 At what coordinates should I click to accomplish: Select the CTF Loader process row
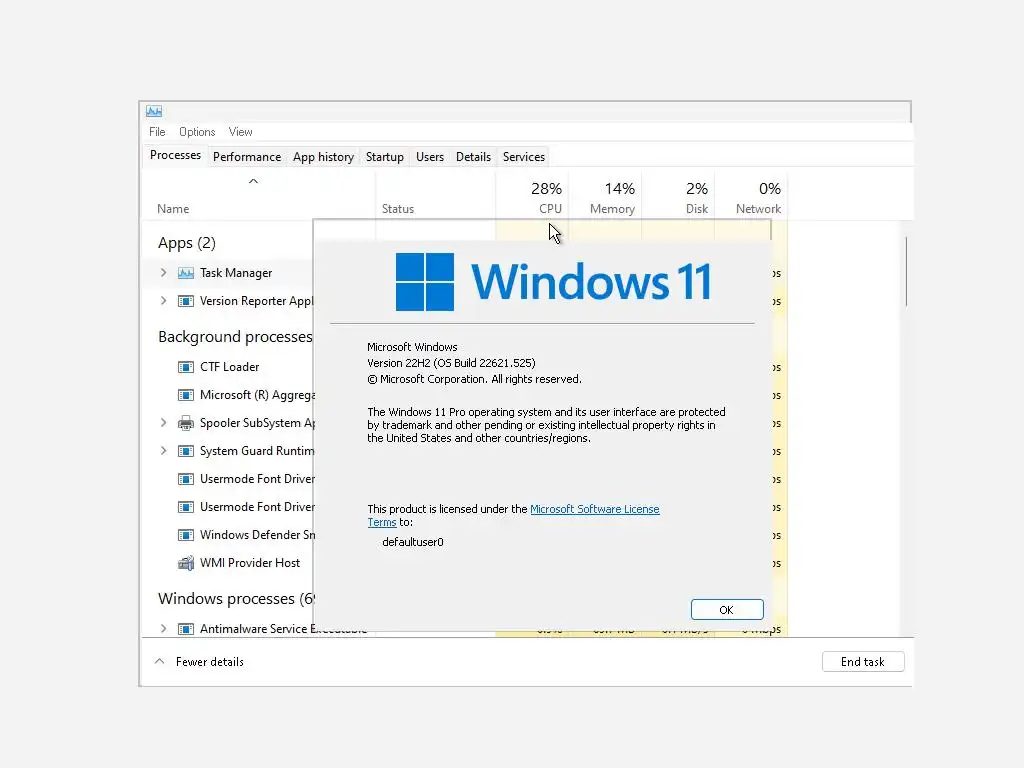pyautogui.click(x=229, y=367)
